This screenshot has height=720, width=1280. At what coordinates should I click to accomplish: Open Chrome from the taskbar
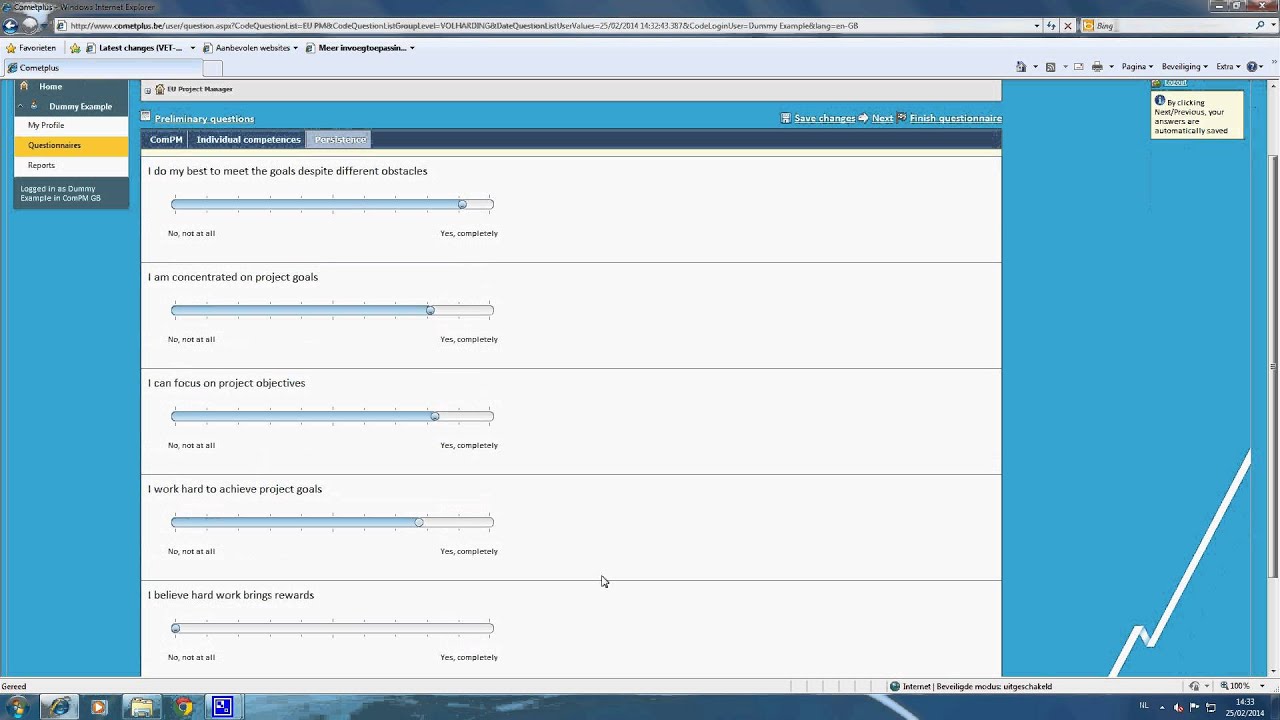click(x=183, y=707)
